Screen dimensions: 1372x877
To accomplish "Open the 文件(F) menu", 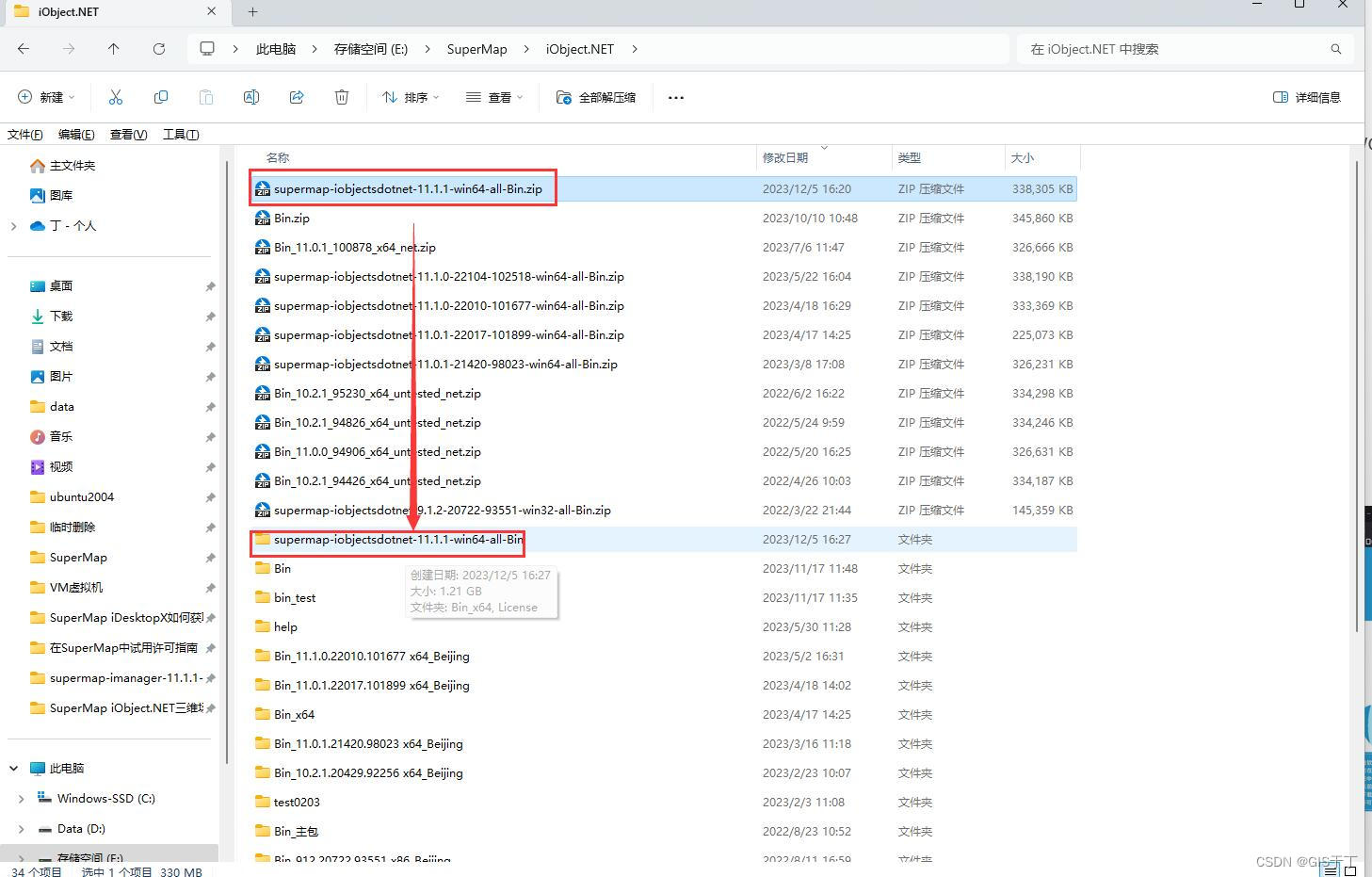I will click(25, 135).
